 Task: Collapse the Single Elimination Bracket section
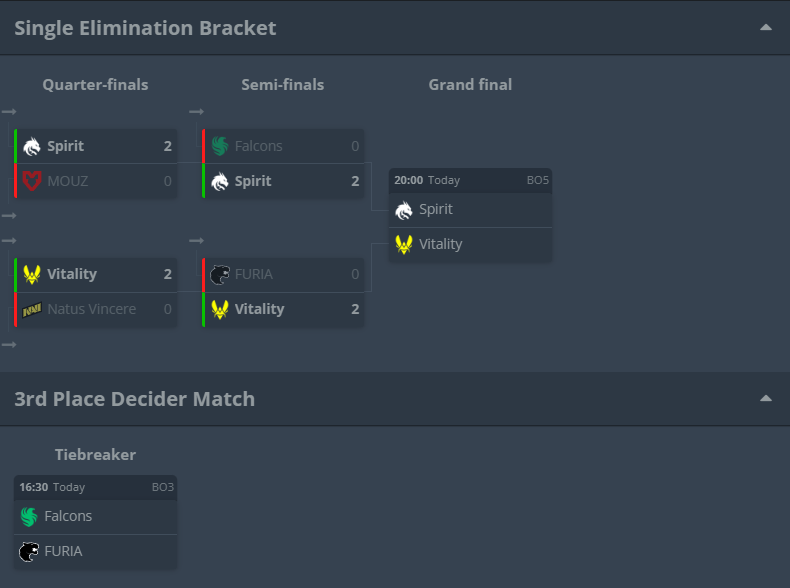766,27
